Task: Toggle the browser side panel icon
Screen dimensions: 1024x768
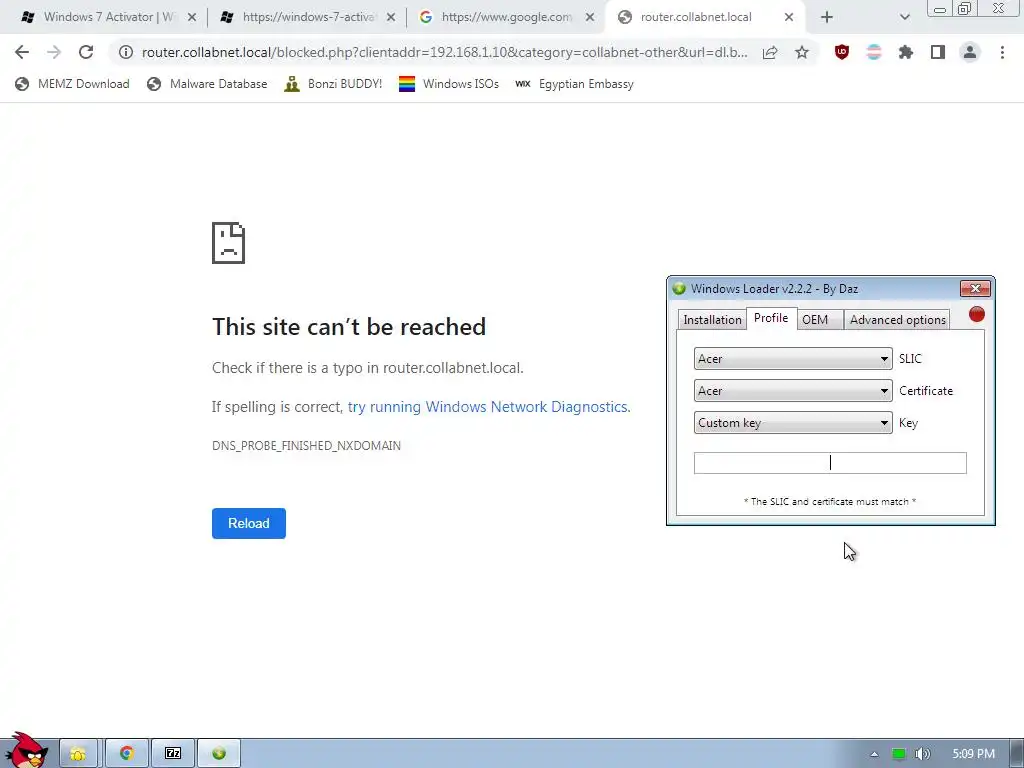Action: click(x=938, y=52)
